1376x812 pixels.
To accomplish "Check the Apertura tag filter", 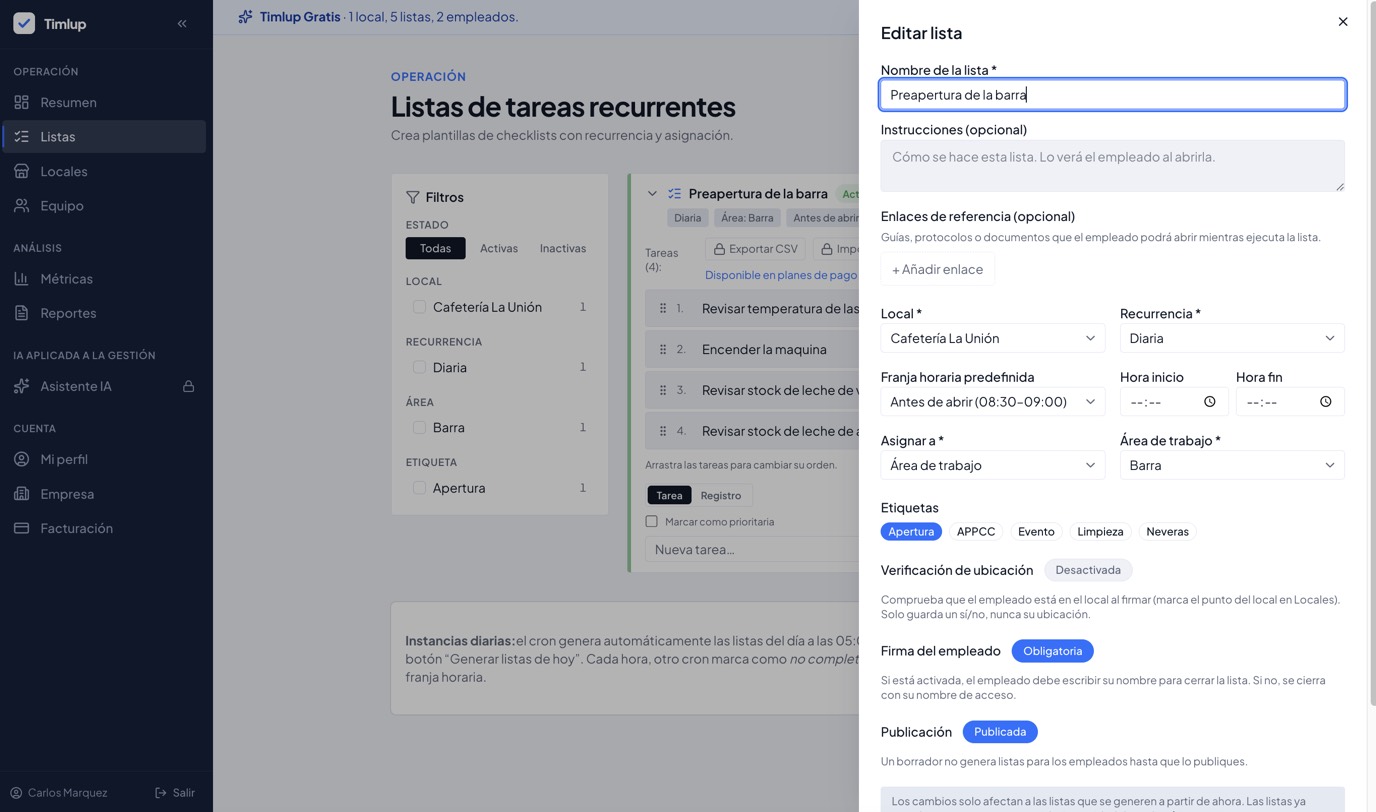I will click(419, 488).
